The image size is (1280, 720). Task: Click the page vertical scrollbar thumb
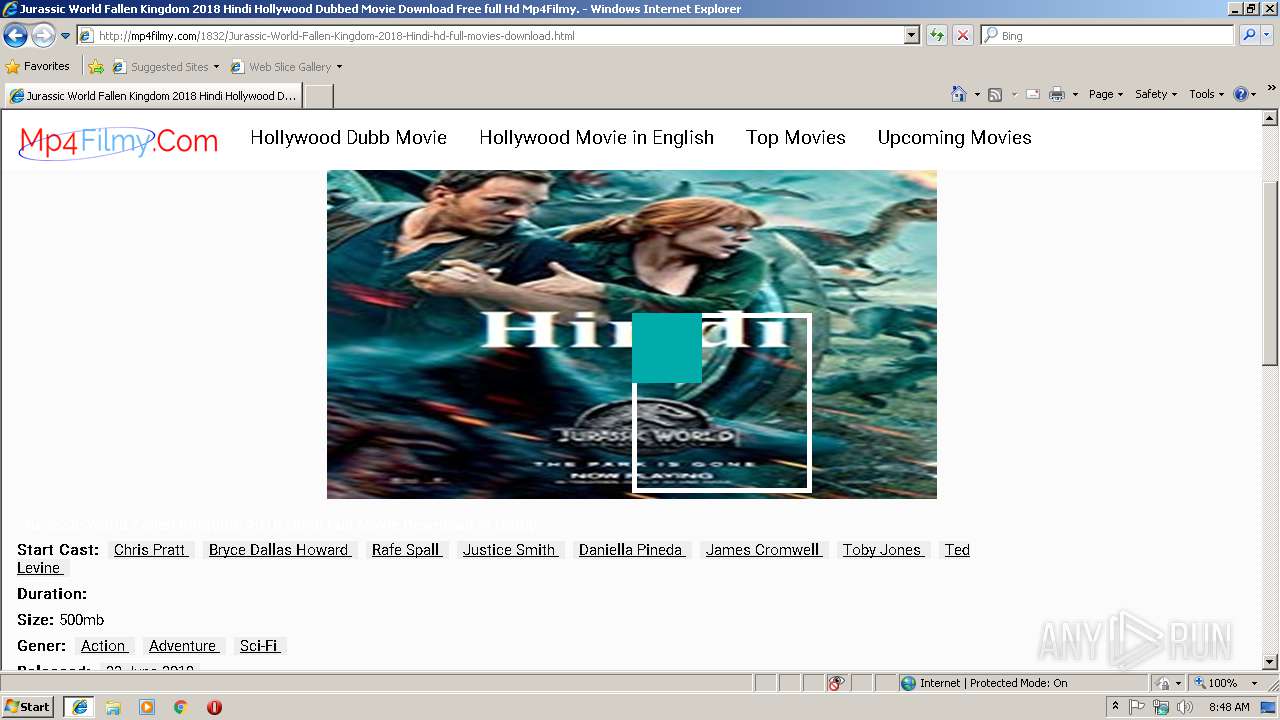[x=1270, y=272]
